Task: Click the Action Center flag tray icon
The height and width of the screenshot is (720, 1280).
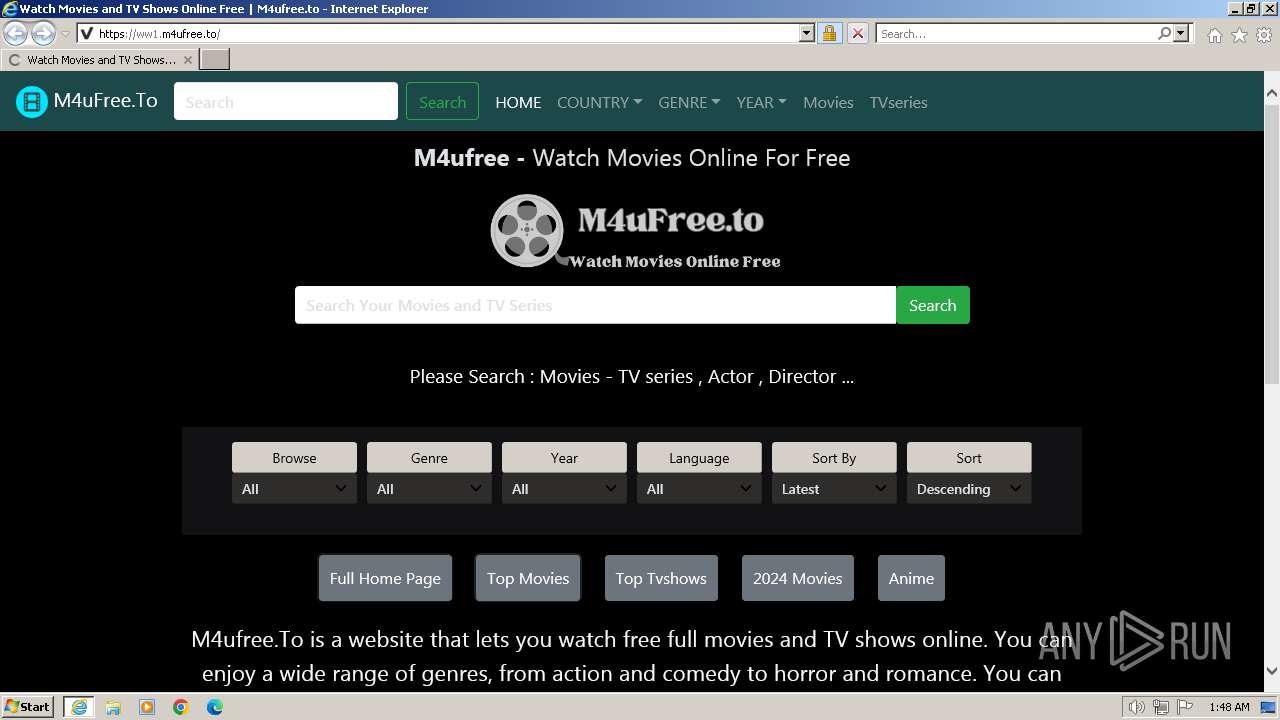Action: pyautogui.click(x=1184, y=707)
